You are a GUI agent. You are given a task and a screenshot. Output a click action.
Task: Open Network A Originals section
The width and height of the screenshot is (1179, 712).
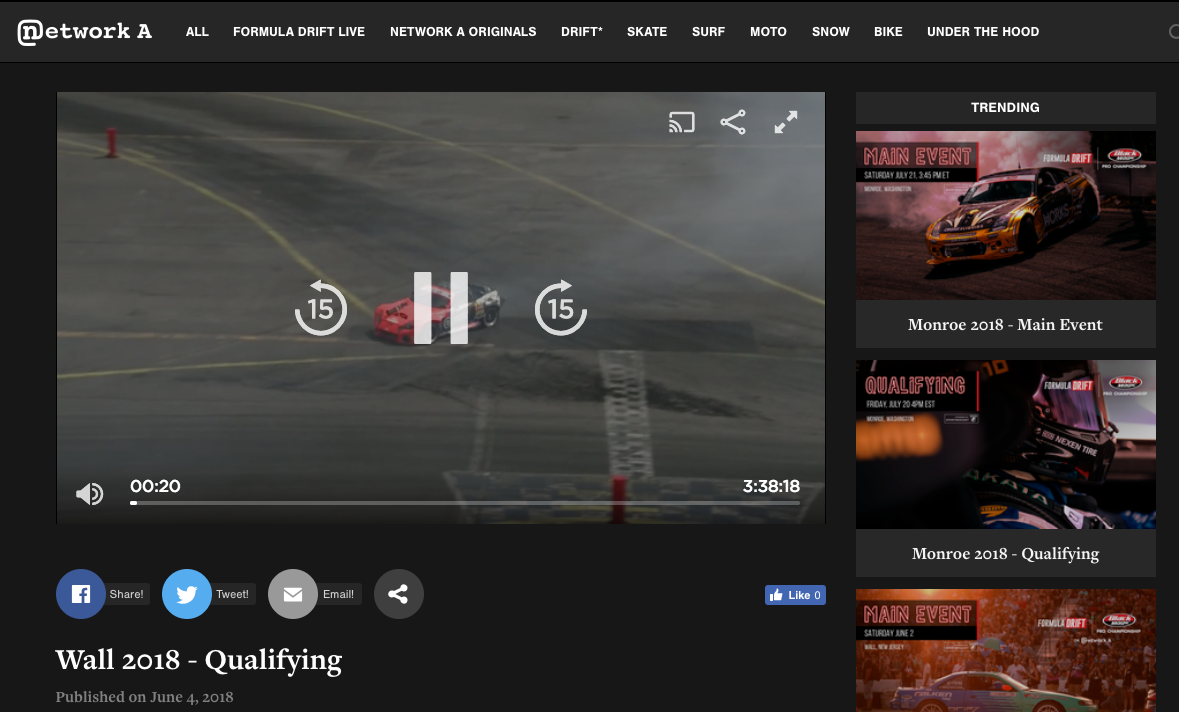coord(463,32)
